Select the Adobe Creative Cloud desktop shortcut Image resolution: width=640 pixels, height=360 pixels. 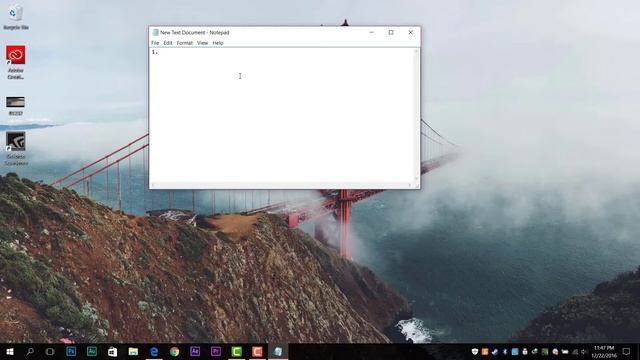click(x=16, y=62)
